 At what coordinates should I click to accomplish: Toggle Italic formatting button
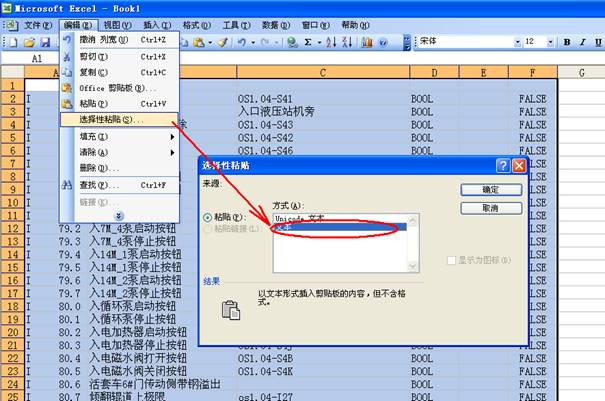(583, 42)
